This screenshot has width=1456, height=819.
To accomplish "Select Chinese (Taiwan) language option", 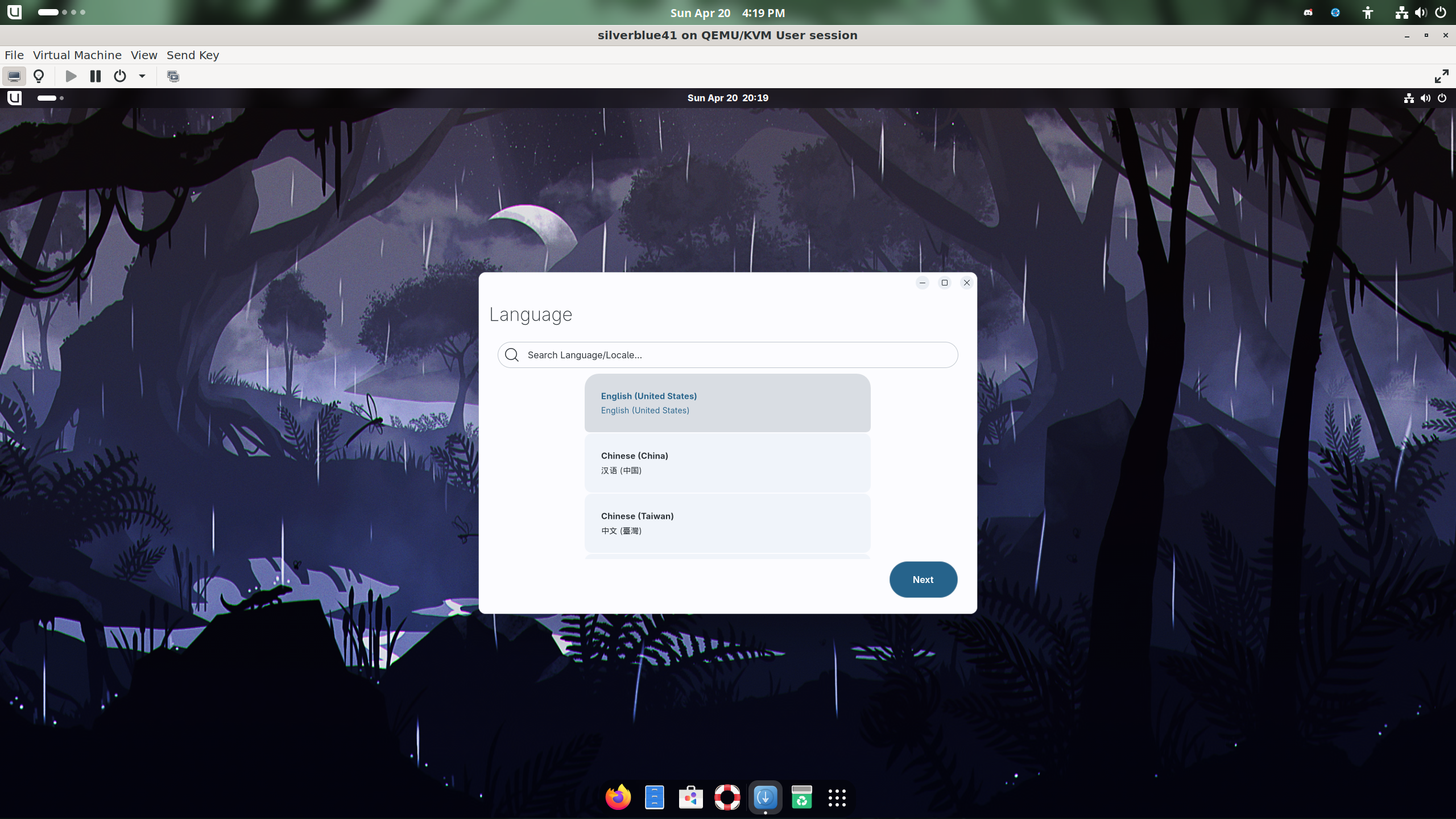I will [727, 523].
